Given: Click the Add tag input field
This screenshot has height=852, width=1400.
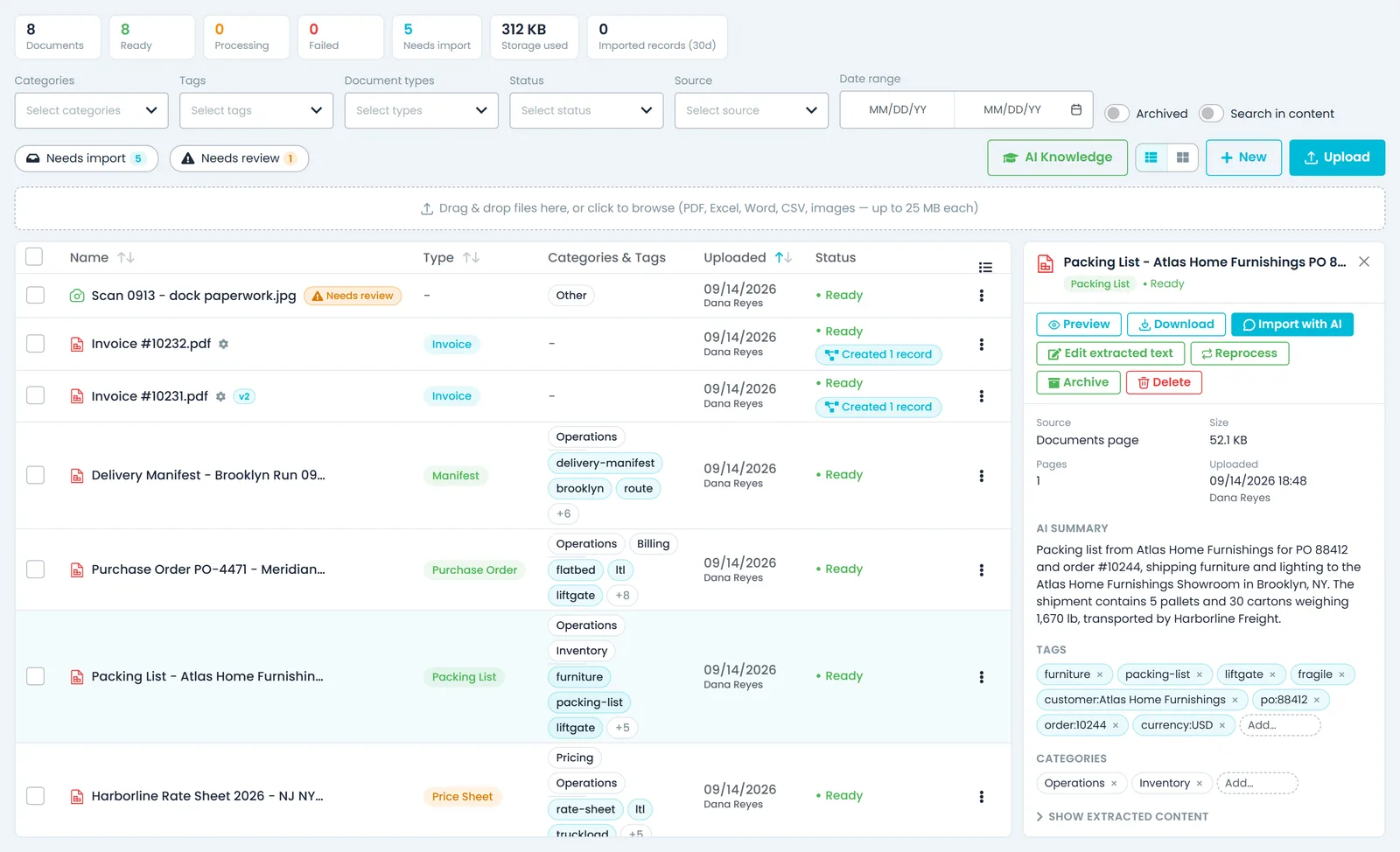Looking at the screenshot, I should [x=1280, y=725].
